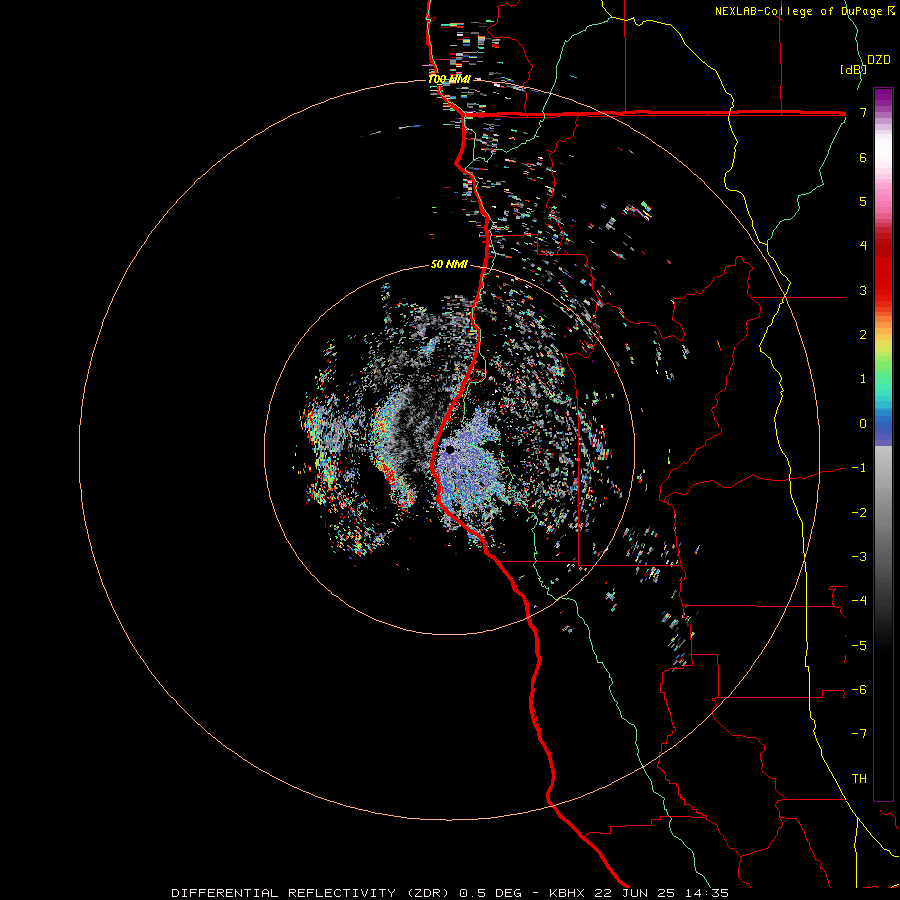Click the 6 value on the color scale
900x900 pixels.
863,157
